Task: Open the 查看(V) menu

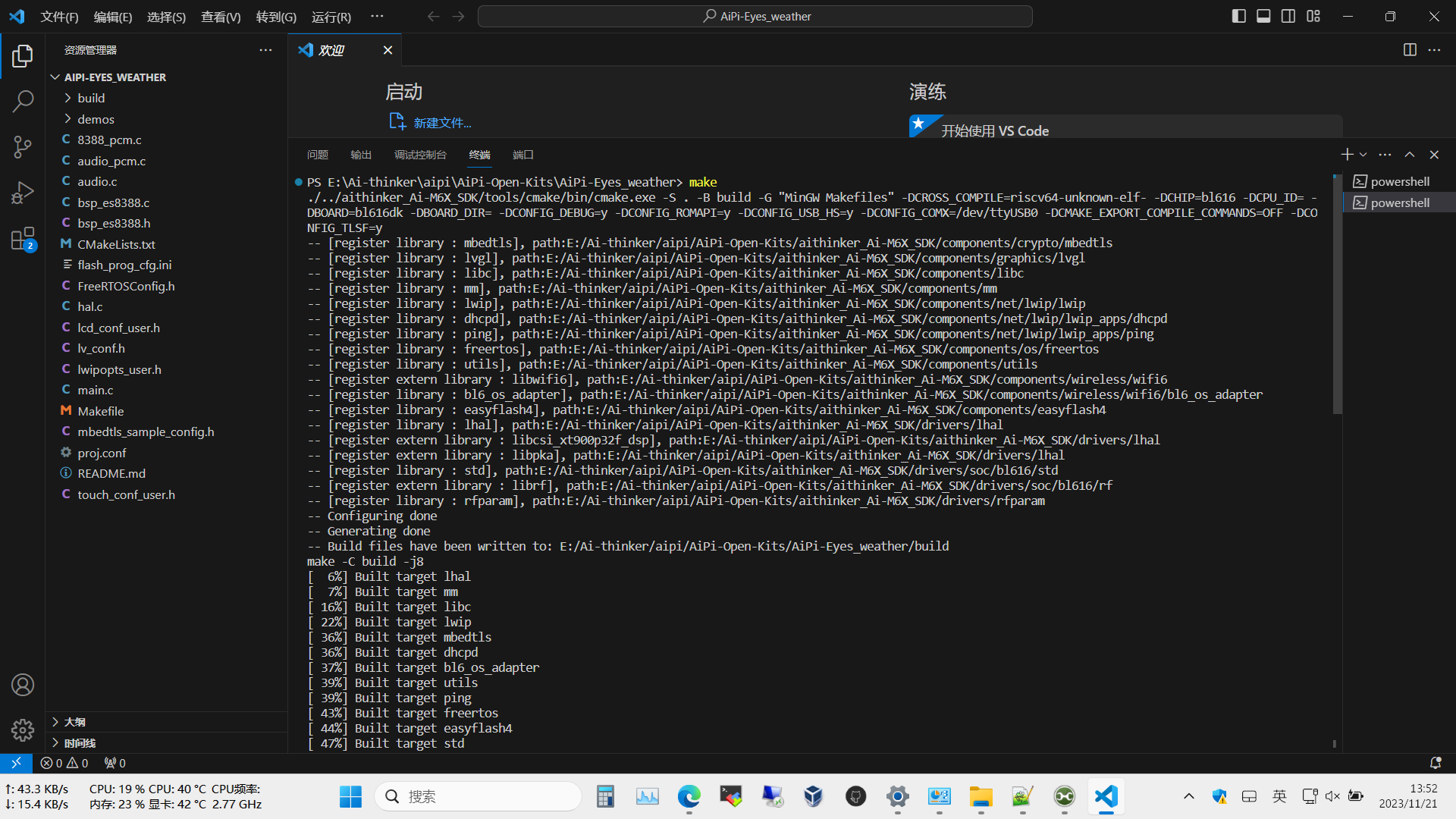Action: pyautogui.click(x=221, y=17)
